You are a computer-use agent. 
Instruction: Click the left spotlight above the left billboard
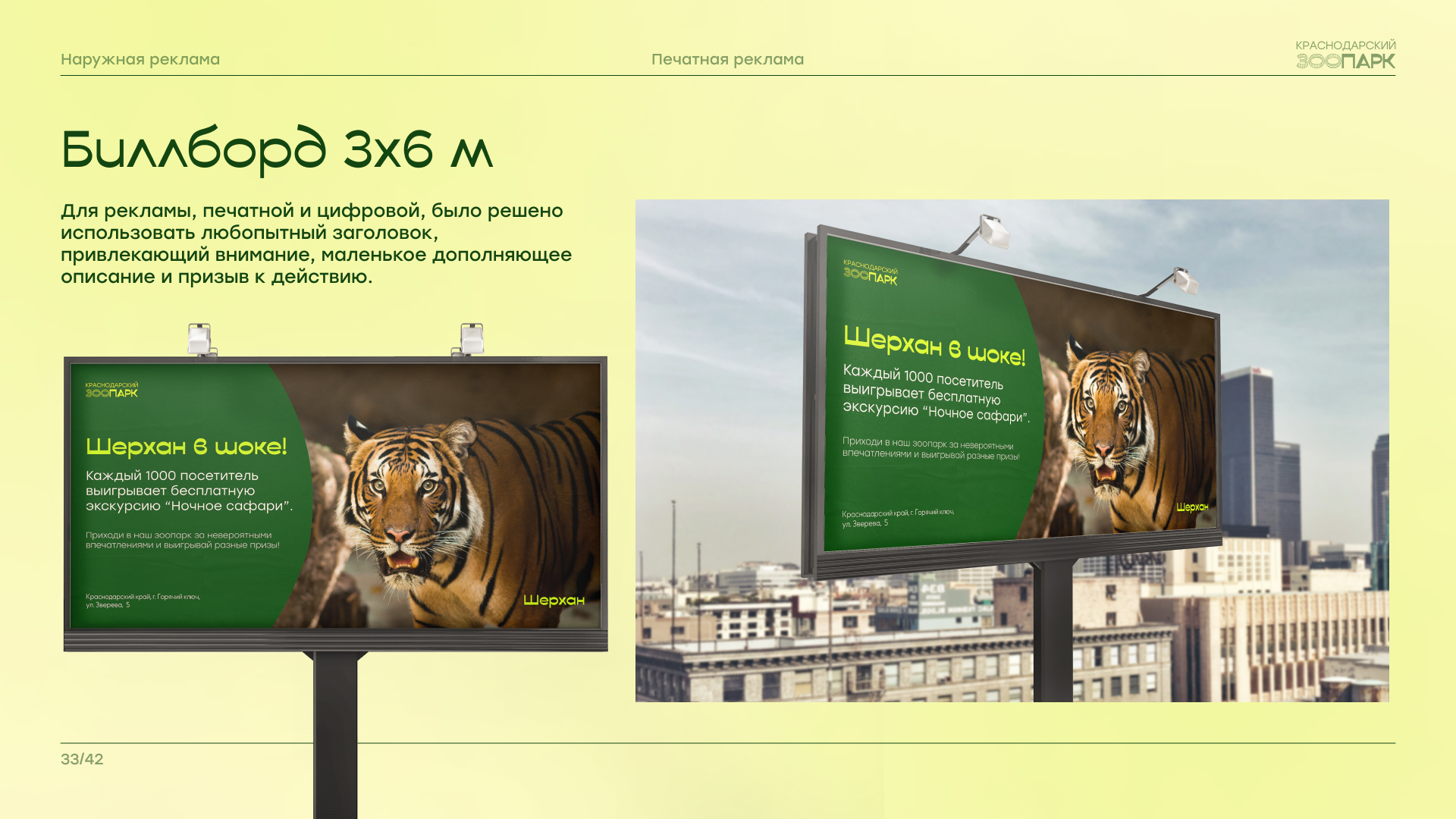click(x=199, y=339)
